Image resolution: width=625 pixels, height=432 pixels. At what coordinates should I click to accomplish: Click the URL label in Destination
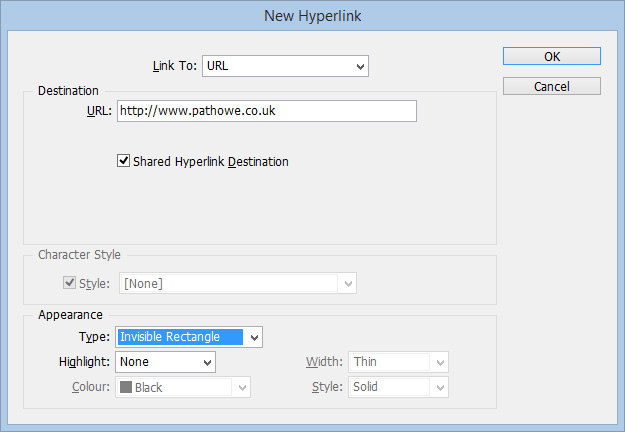click(99, 111)
